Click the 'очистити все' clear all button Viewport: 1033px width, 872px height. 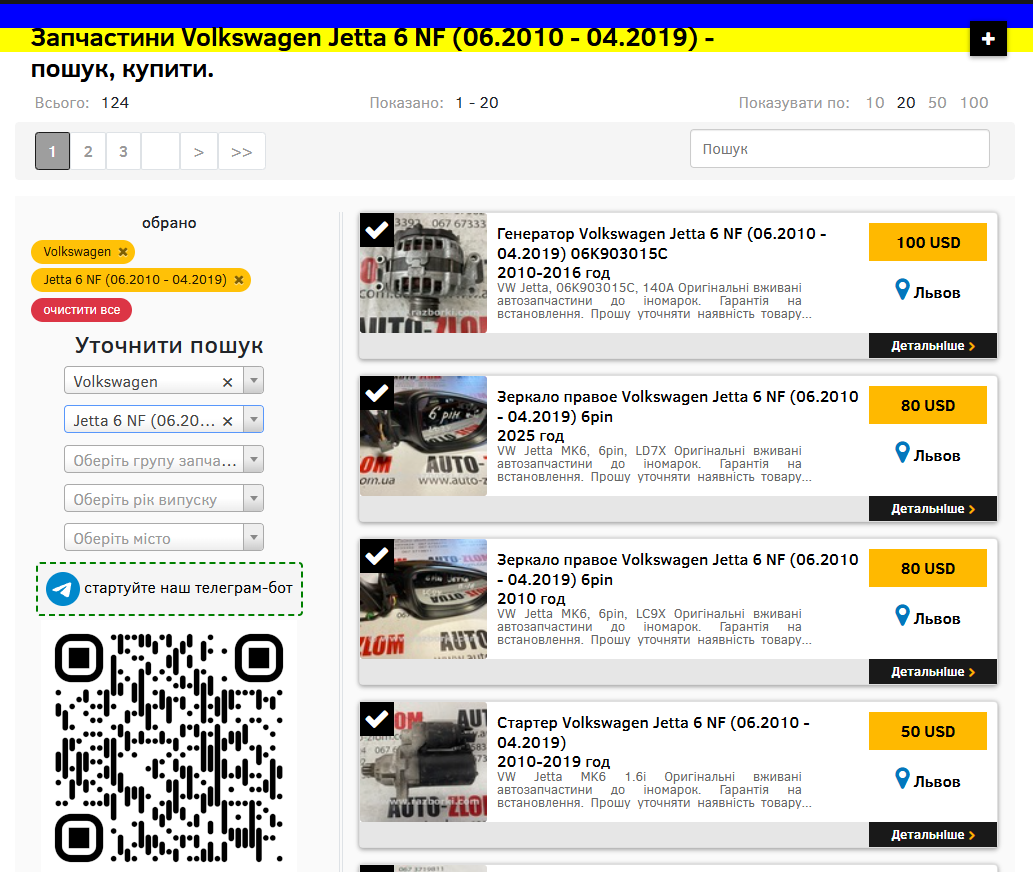82,310
